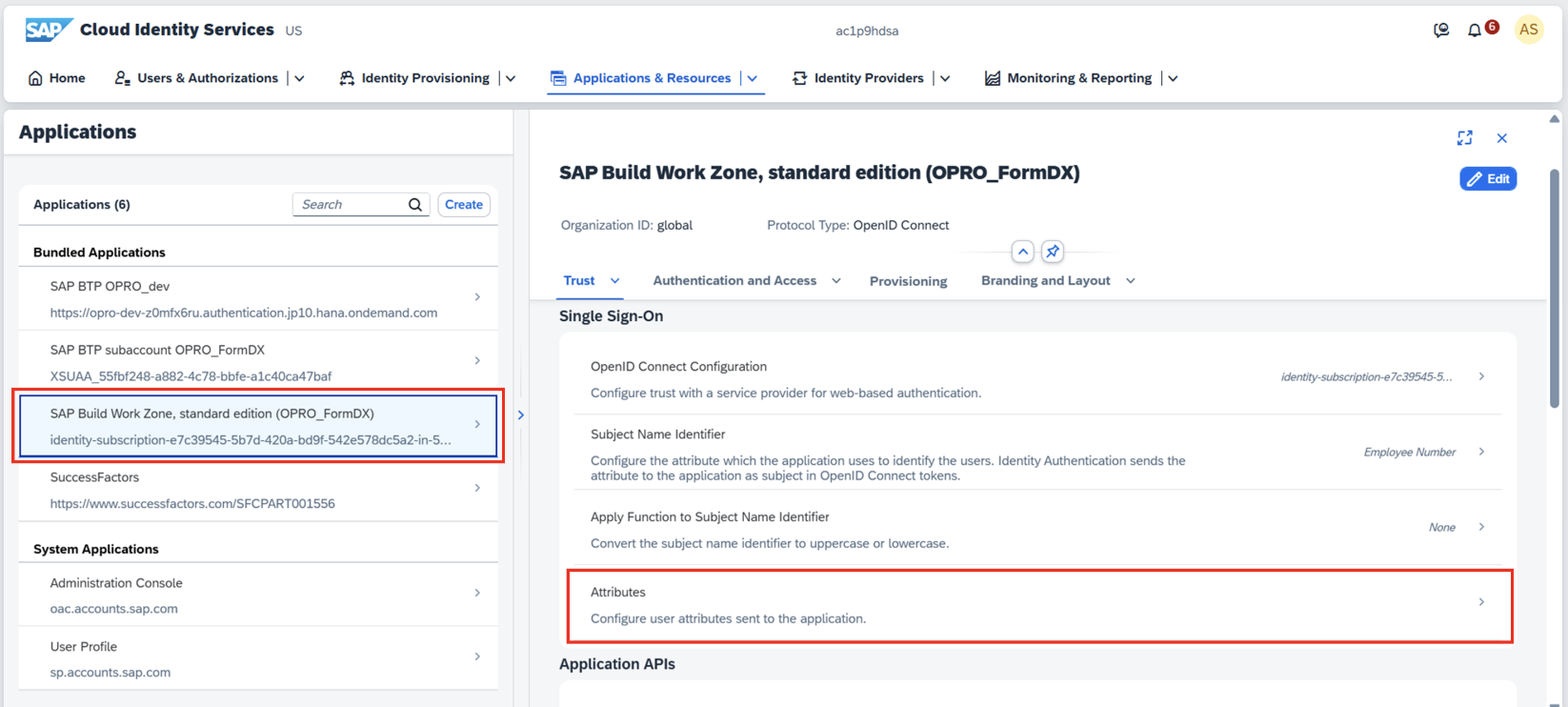
Task: Open Attributes configuration row
Action: click(x=1038, y=605)
